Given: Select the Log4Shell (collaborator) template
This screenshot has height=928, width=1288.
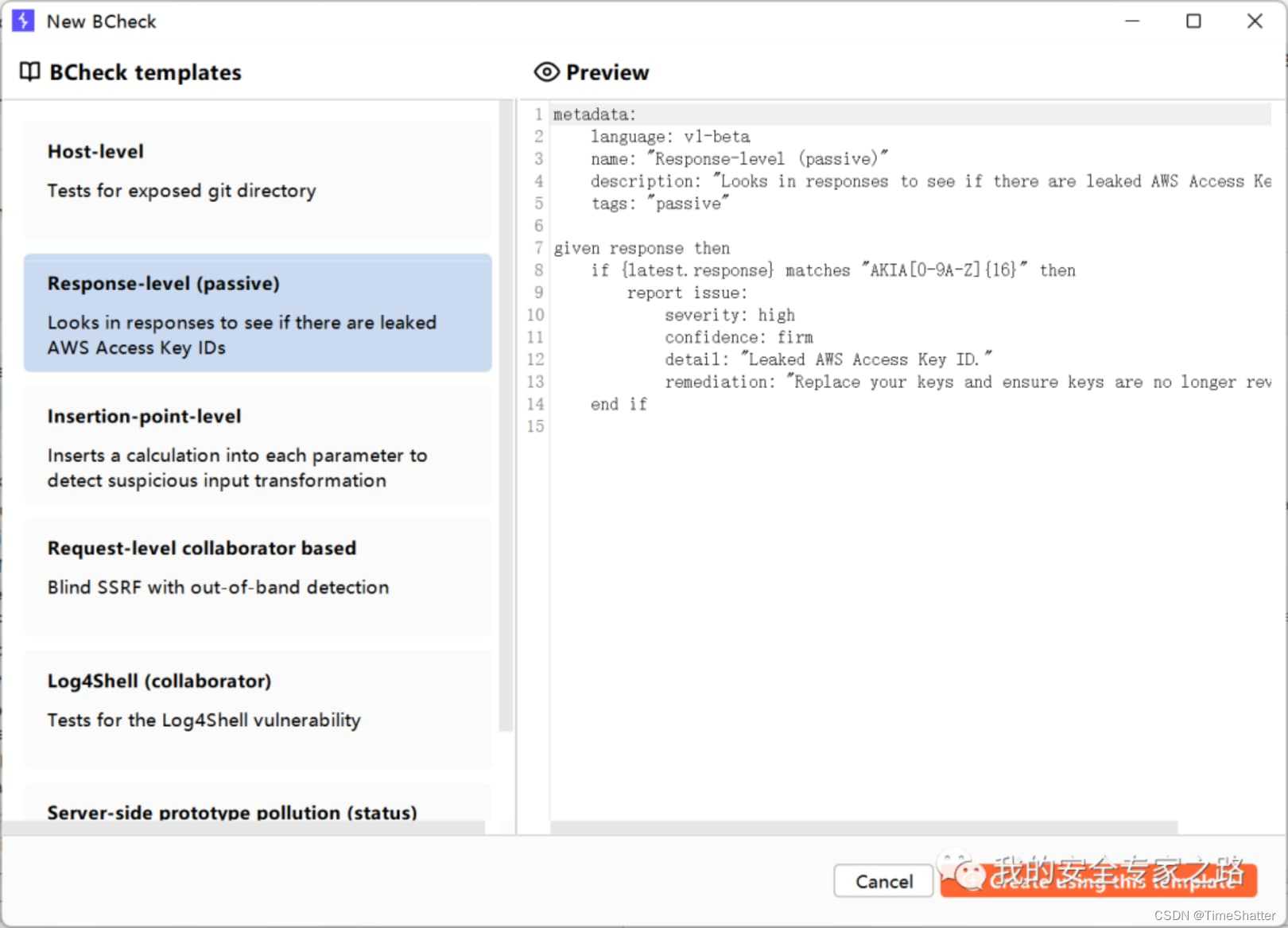Looking at the screenshot, I should (x=258, y=710).
